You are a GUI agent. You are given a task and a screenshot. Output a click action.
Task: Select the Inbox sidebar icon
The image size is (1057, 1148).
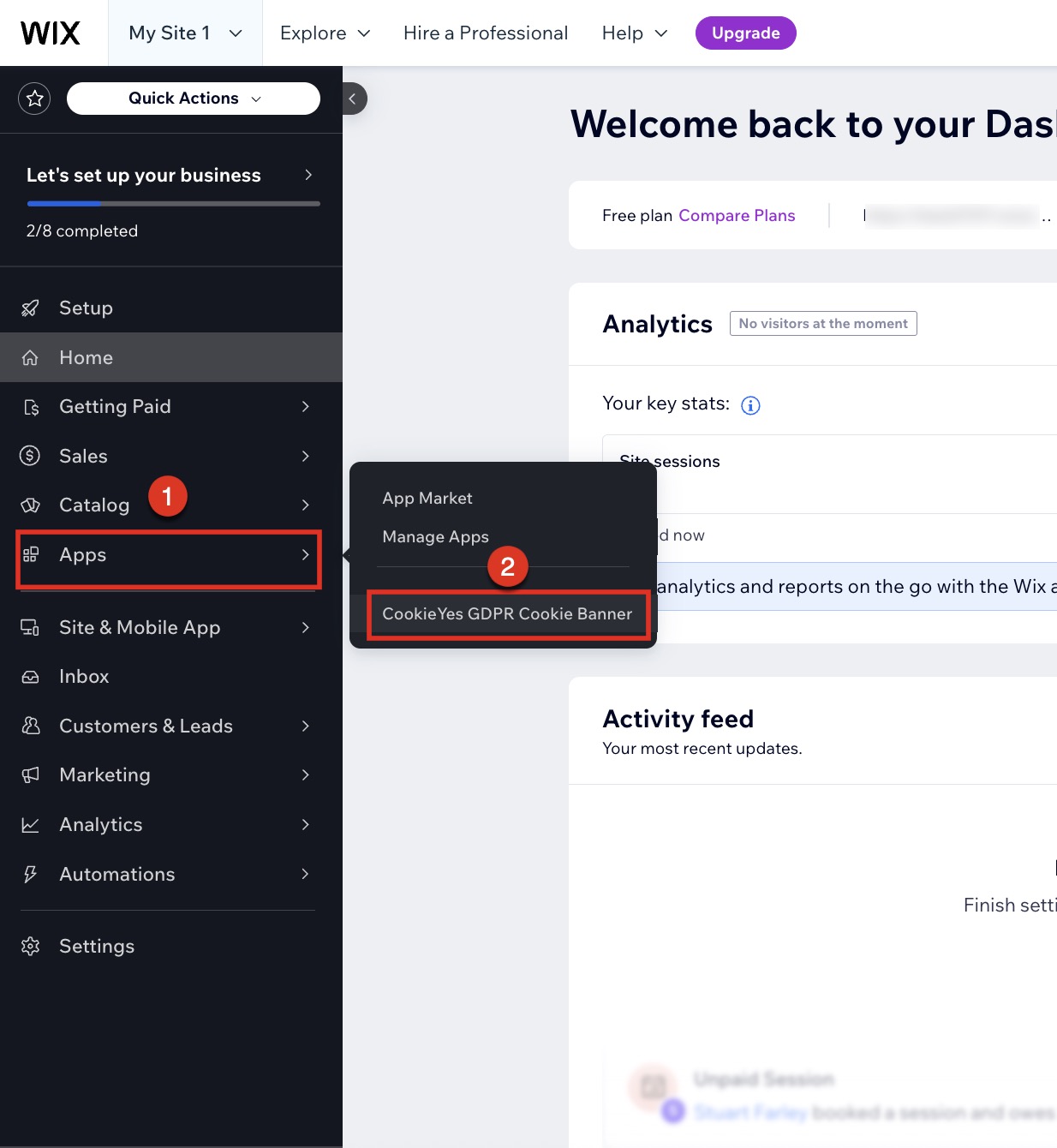tap(30, 676)
